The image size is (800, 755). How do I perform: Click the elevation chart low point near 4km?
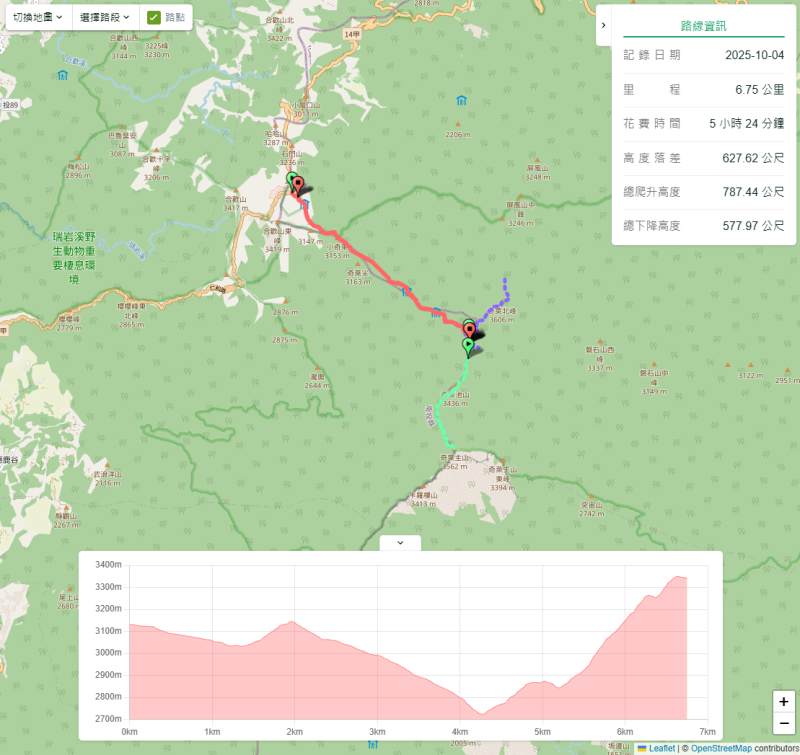click(483, 713)
